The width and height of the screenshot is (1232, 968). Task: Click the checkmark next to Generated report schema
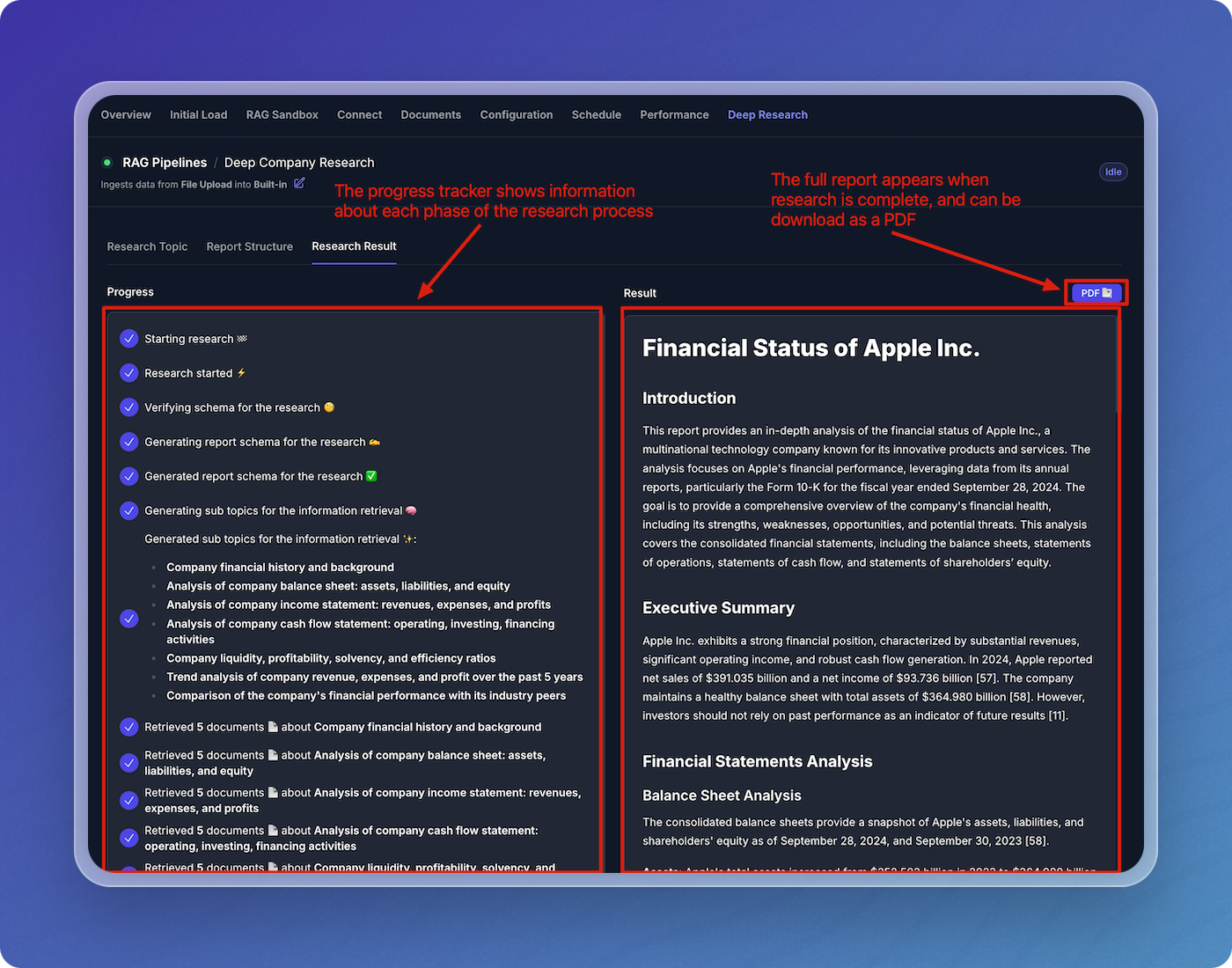click(129, 476)
